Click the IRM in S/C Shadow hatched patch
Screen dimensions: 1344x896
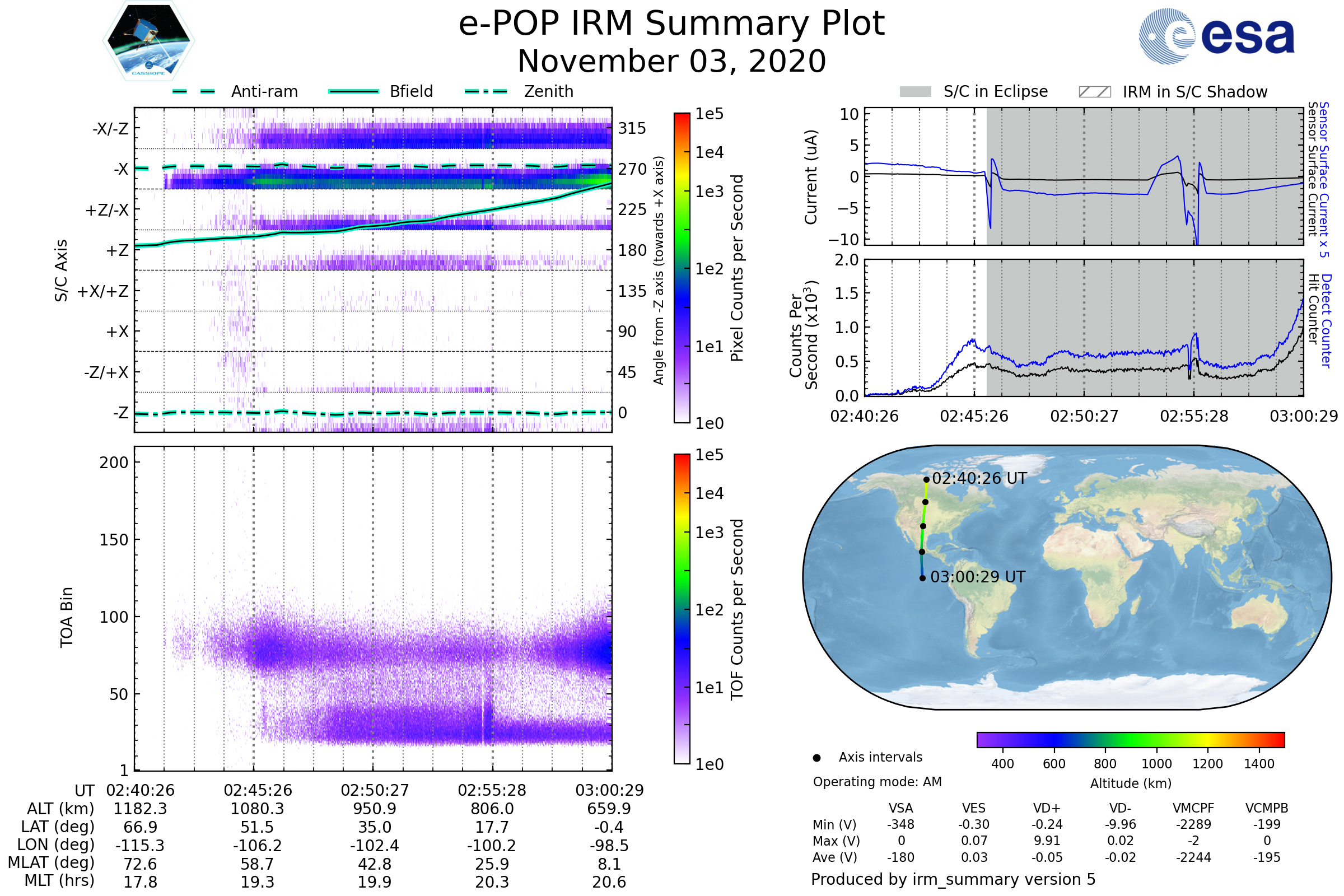(1094, 92)
